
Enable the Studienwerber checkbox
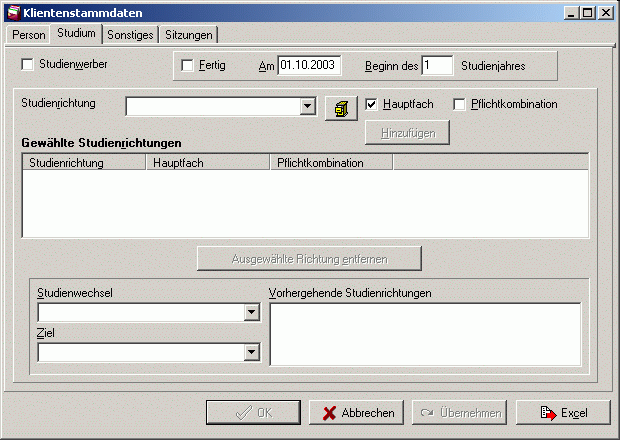27,64
